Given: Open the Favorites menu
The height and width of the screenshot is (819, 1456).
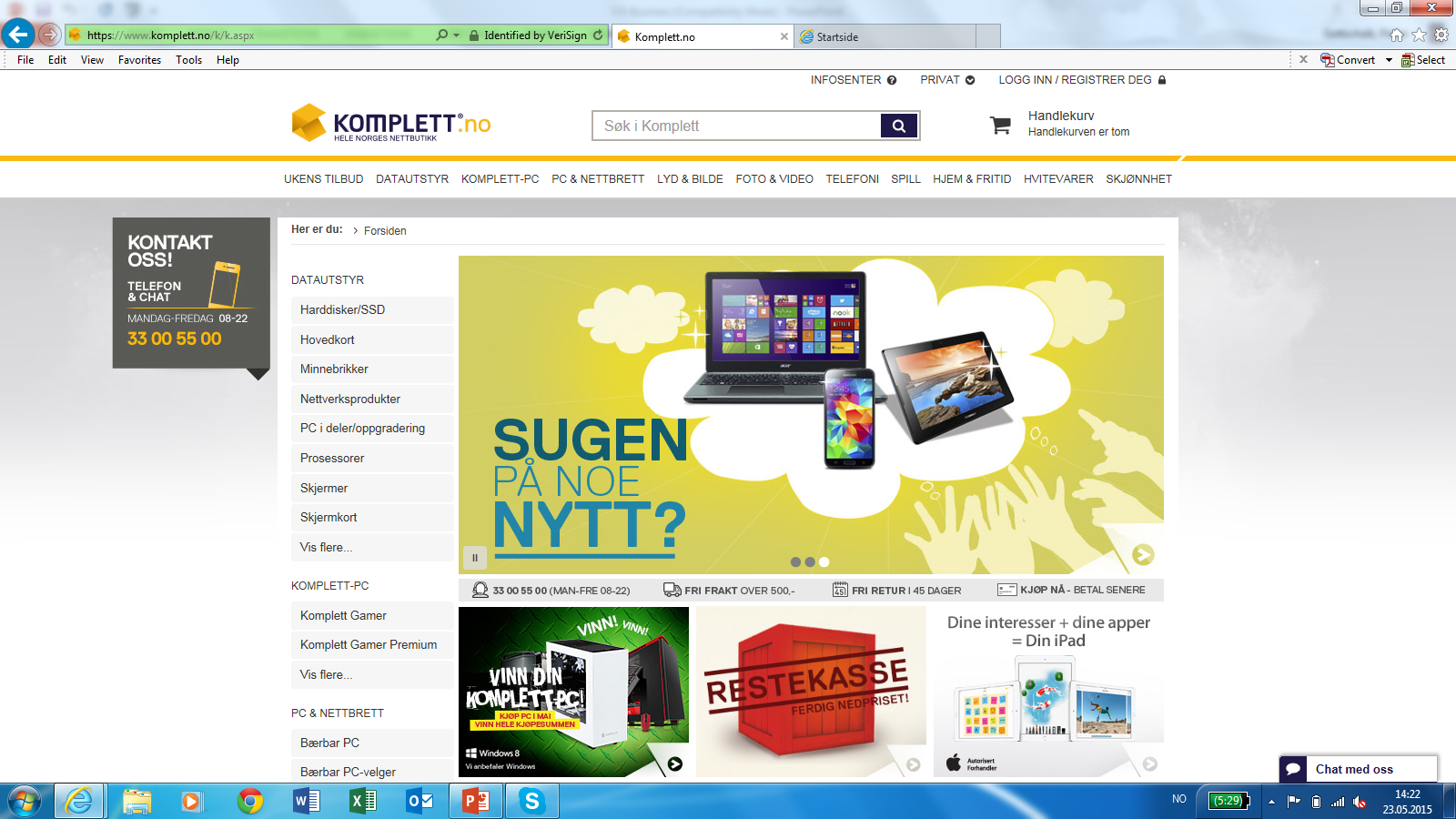Looking at the screenshot, I should 139,60.
